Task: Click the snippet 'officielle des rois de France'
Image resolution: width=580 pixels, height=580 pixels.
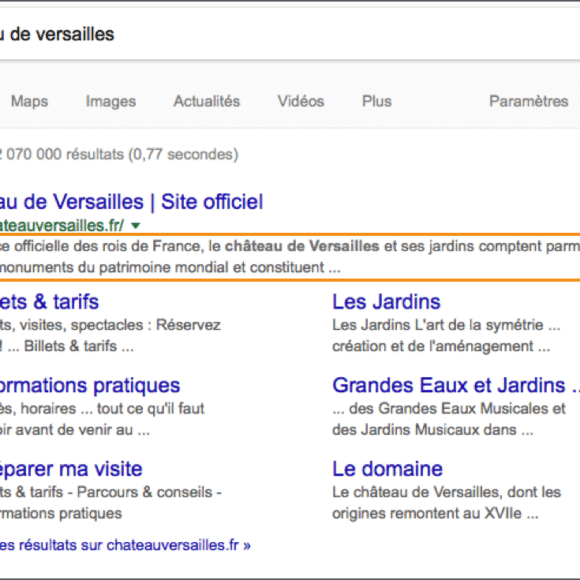Action: pyautogui.click(x=109, y=246)
